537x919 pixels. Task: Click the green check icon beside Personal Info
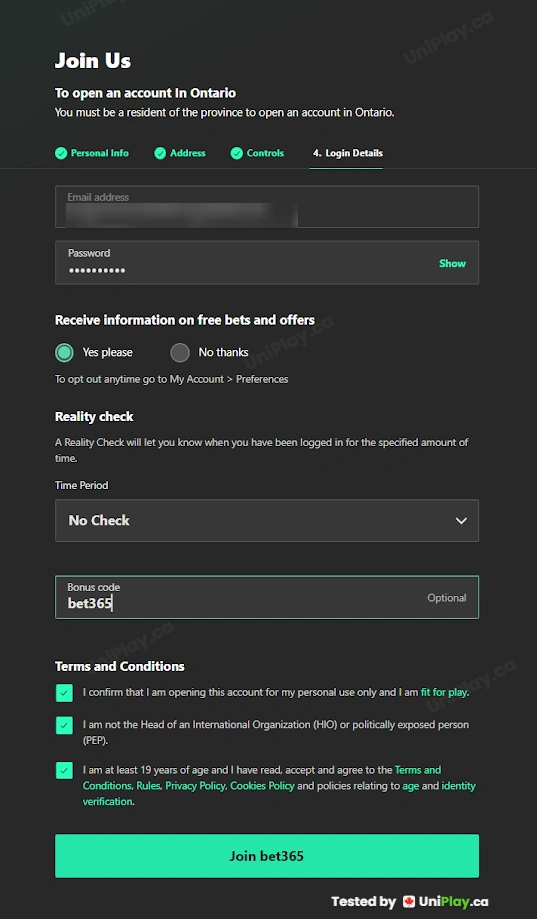61,154
